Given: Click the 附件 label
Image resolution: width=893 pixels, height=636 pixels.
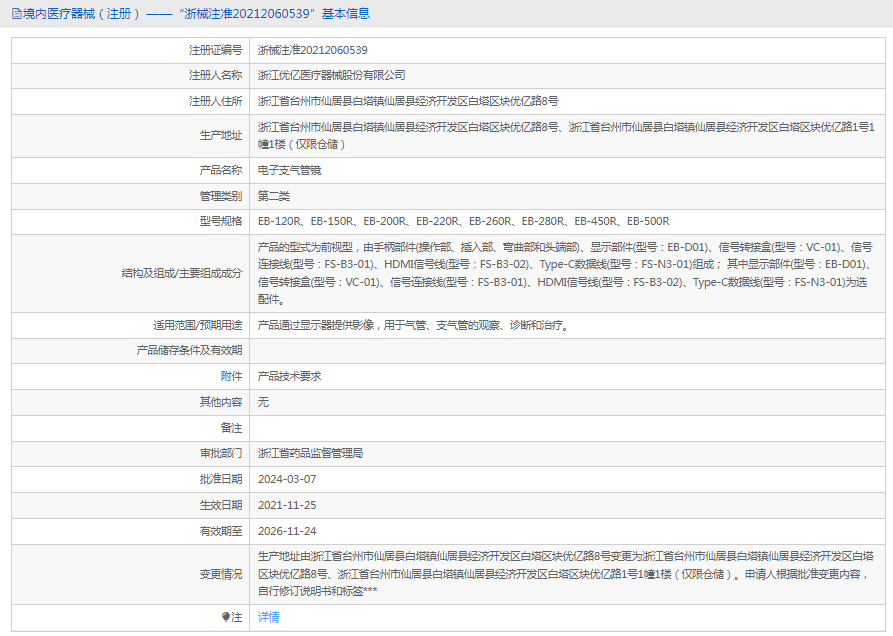Looking at the screenshot, I should click(x=231, y=376).
